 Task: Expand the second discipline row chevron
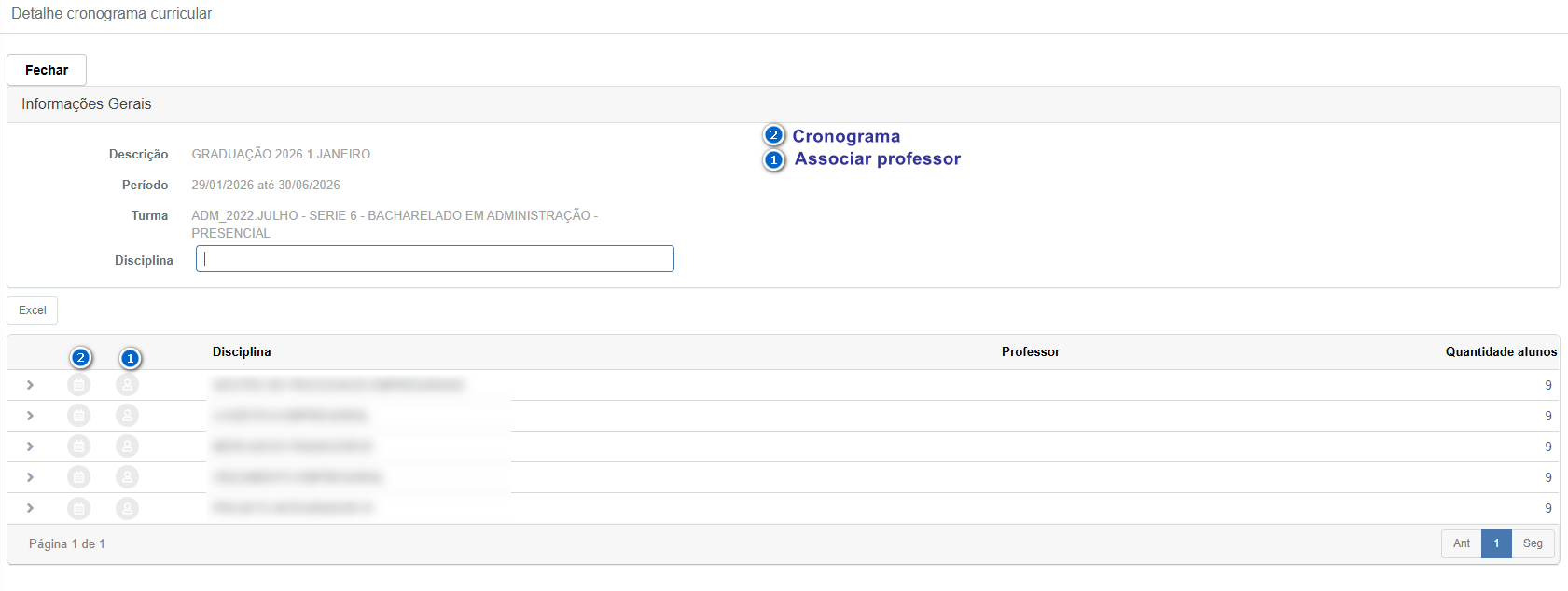(30, 416)
